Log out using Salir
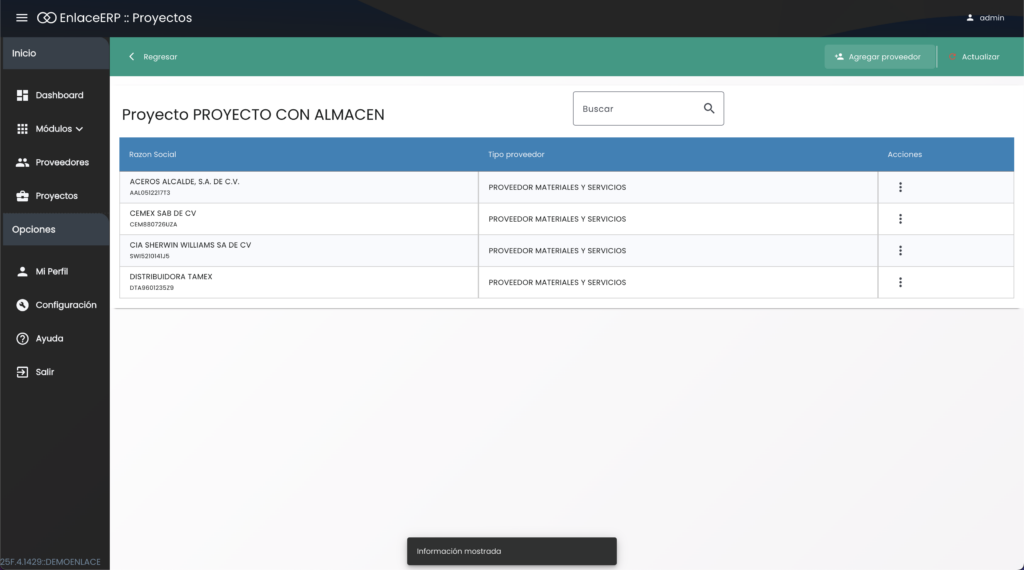1024x570 pixels. click(x=44, y=372)
